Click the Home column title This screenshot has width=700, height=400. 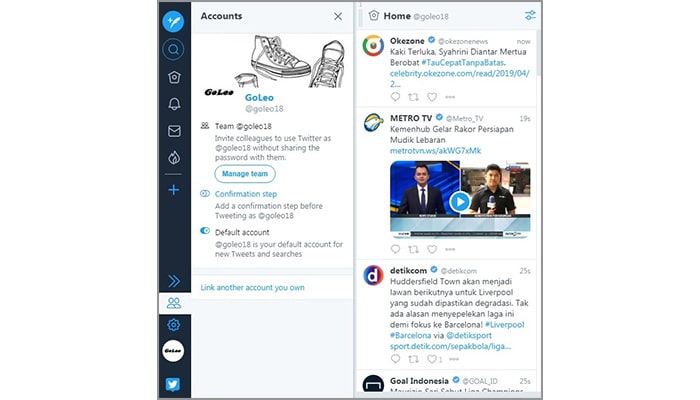pos(397,16)
